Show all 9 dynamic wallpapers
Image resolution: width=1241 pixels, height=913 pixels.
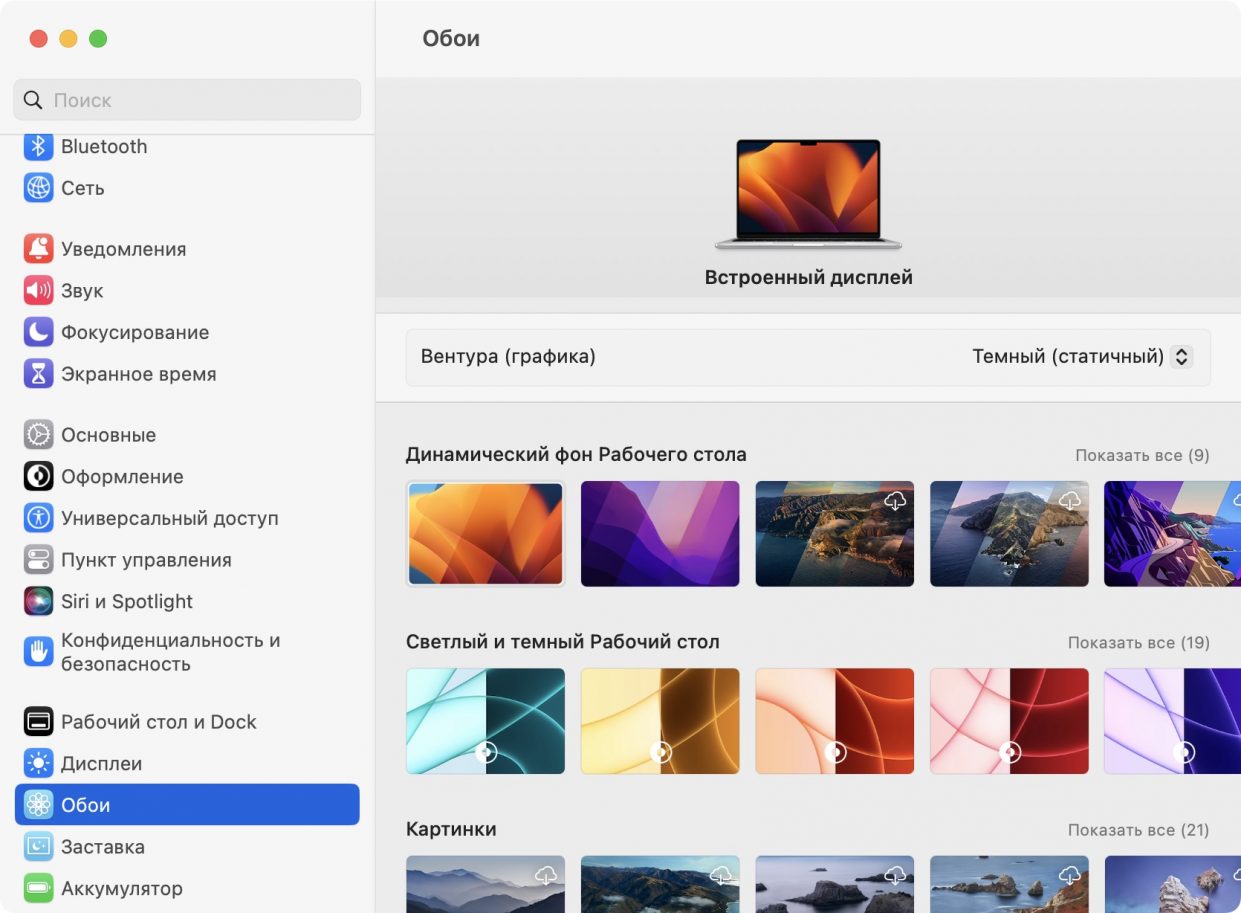click(x=1142, y=456)
